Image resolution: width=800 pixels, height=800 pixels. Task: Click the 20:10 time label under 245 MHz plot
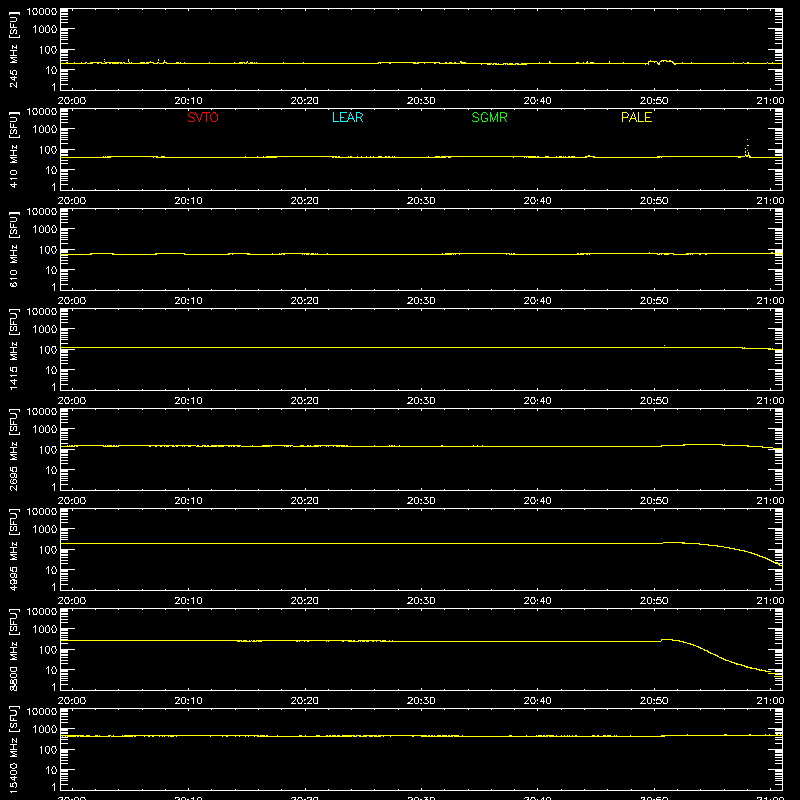[188, 101]
